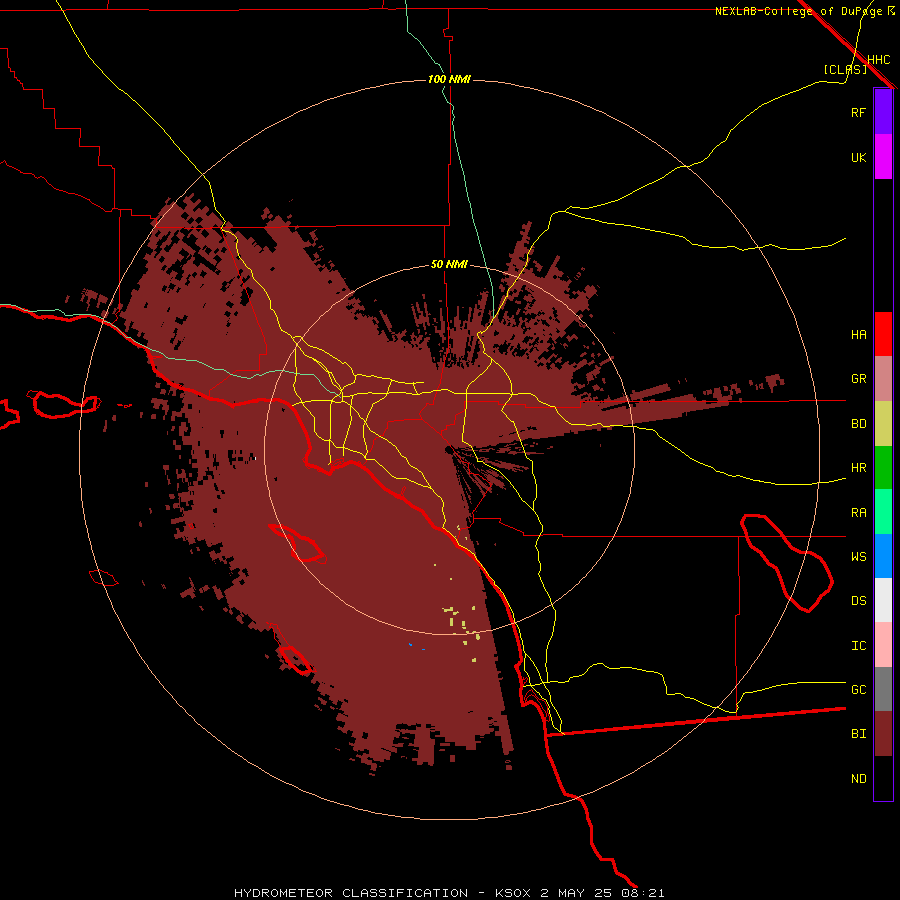Click the '50 NMI' range ring label

pyautogui.click(x=449, y=265)
